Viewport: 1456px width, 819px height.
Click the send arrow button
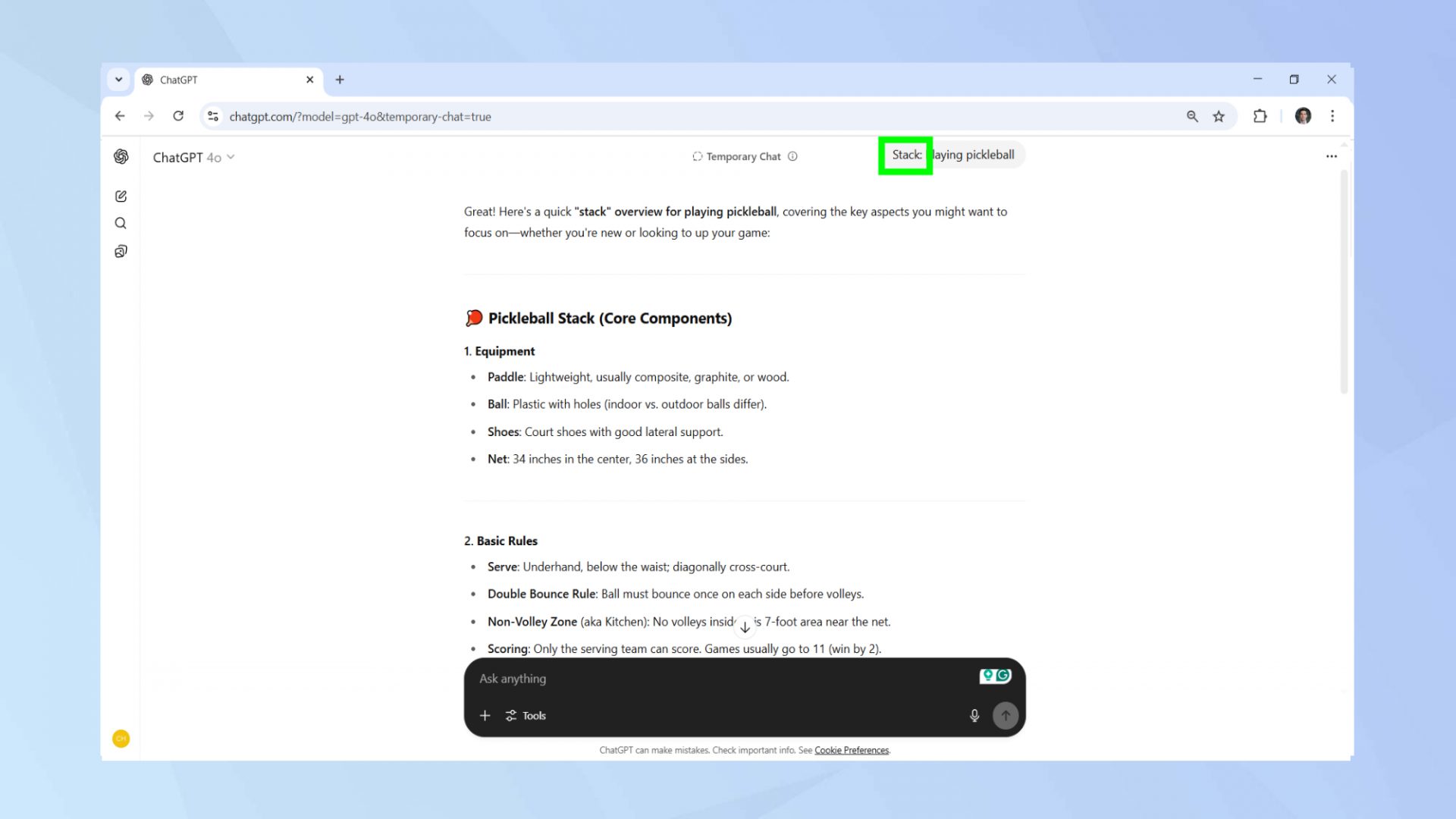point(1006,715)
